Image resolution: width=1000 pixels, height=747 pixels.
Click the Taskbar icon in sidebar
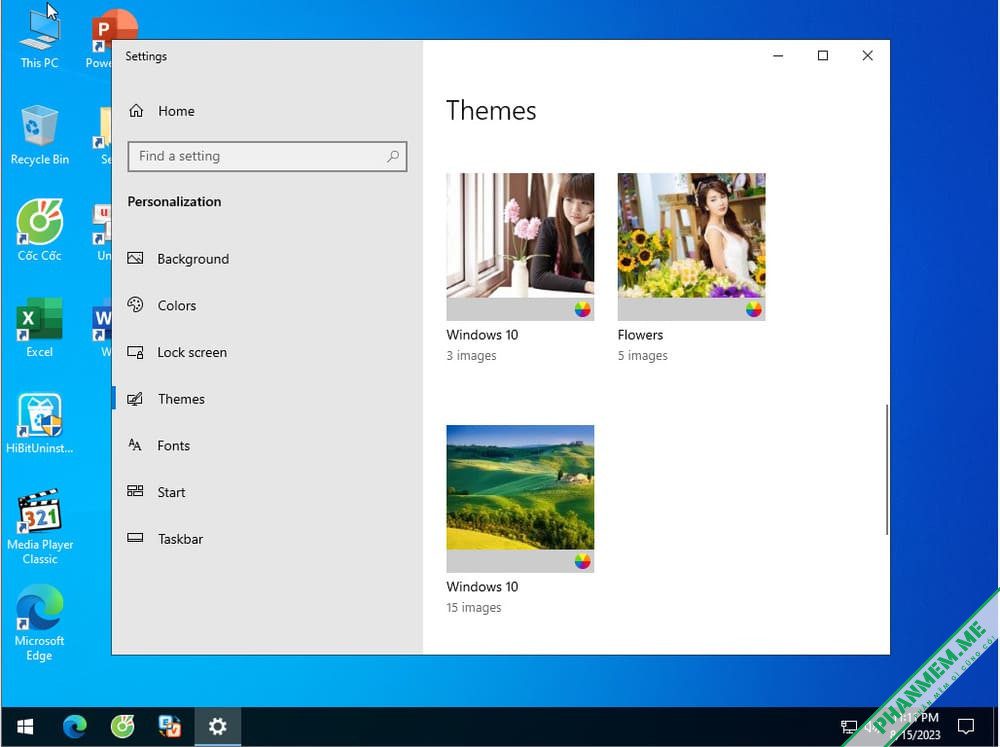point(135,538)
